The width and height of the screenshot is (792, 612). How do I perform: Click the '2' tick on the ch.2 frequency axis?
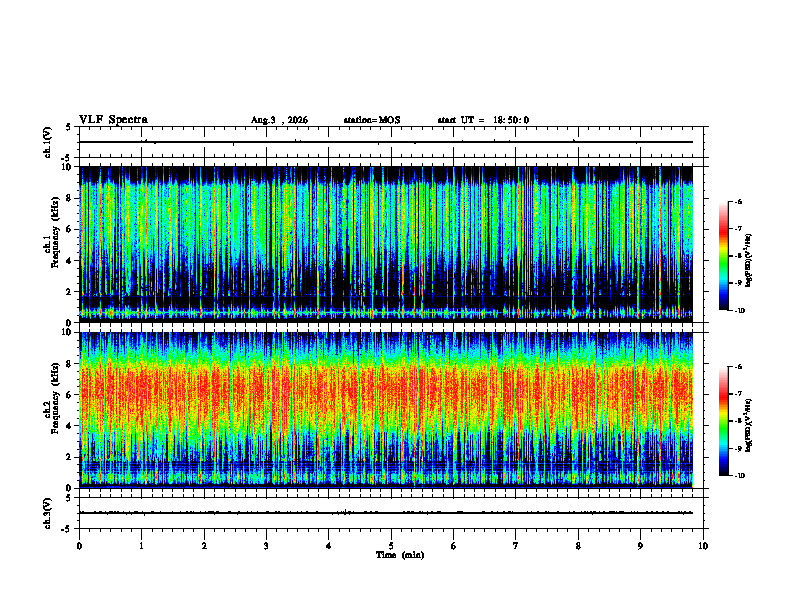70,457
